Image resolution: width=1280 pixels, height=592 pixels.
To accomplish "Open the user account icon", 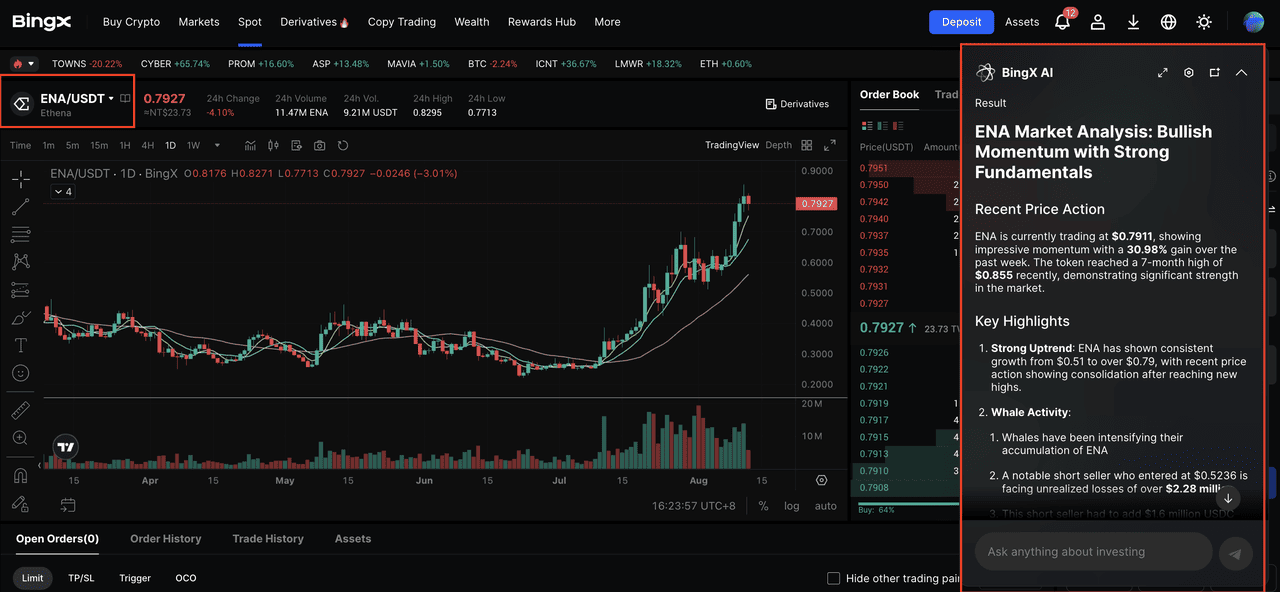I will click(x=1098, y=22).
